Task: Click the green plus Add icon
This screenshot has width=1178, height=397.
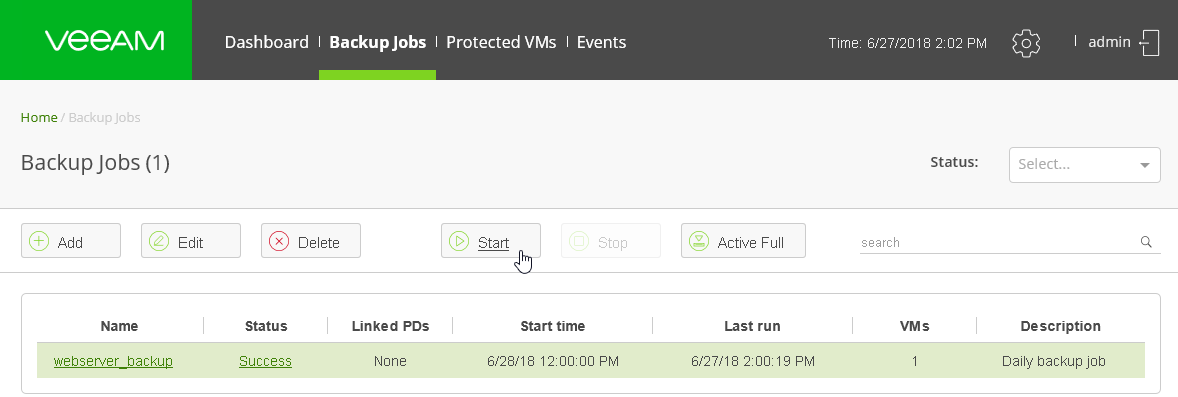Action: 38,241
